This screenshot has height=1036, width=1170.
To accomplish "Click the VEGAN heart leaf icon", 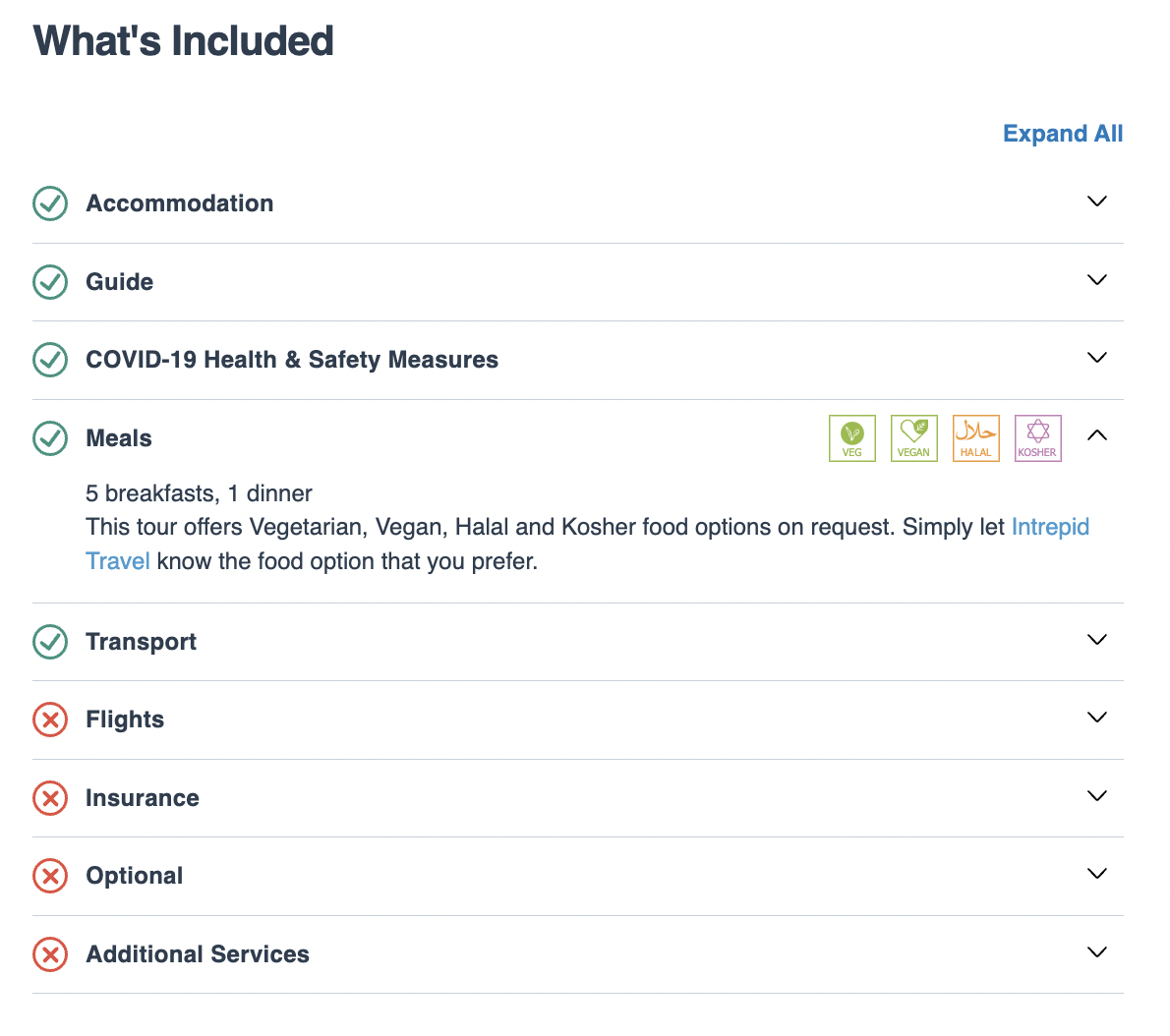I will point(914,438).
